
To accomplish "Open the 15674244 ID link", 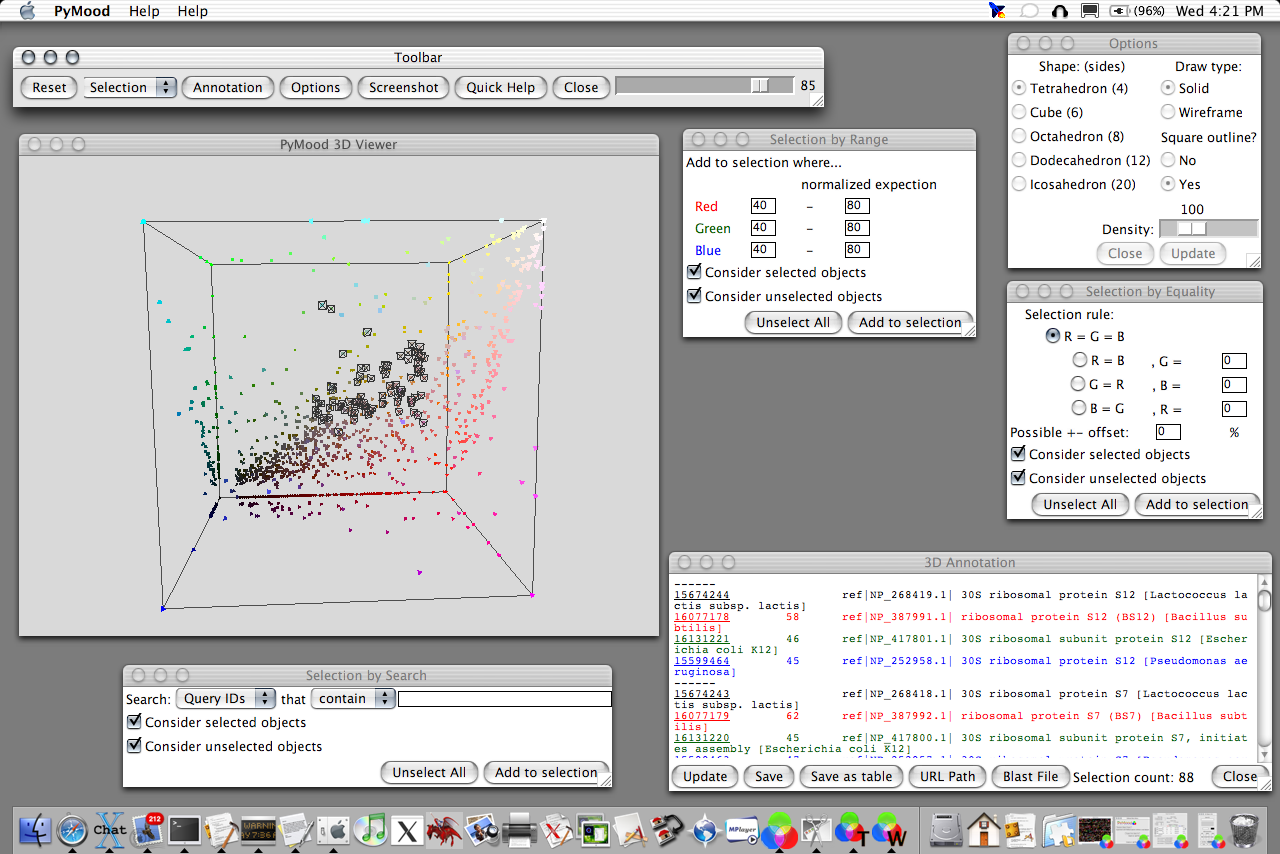I will point(701,595).
